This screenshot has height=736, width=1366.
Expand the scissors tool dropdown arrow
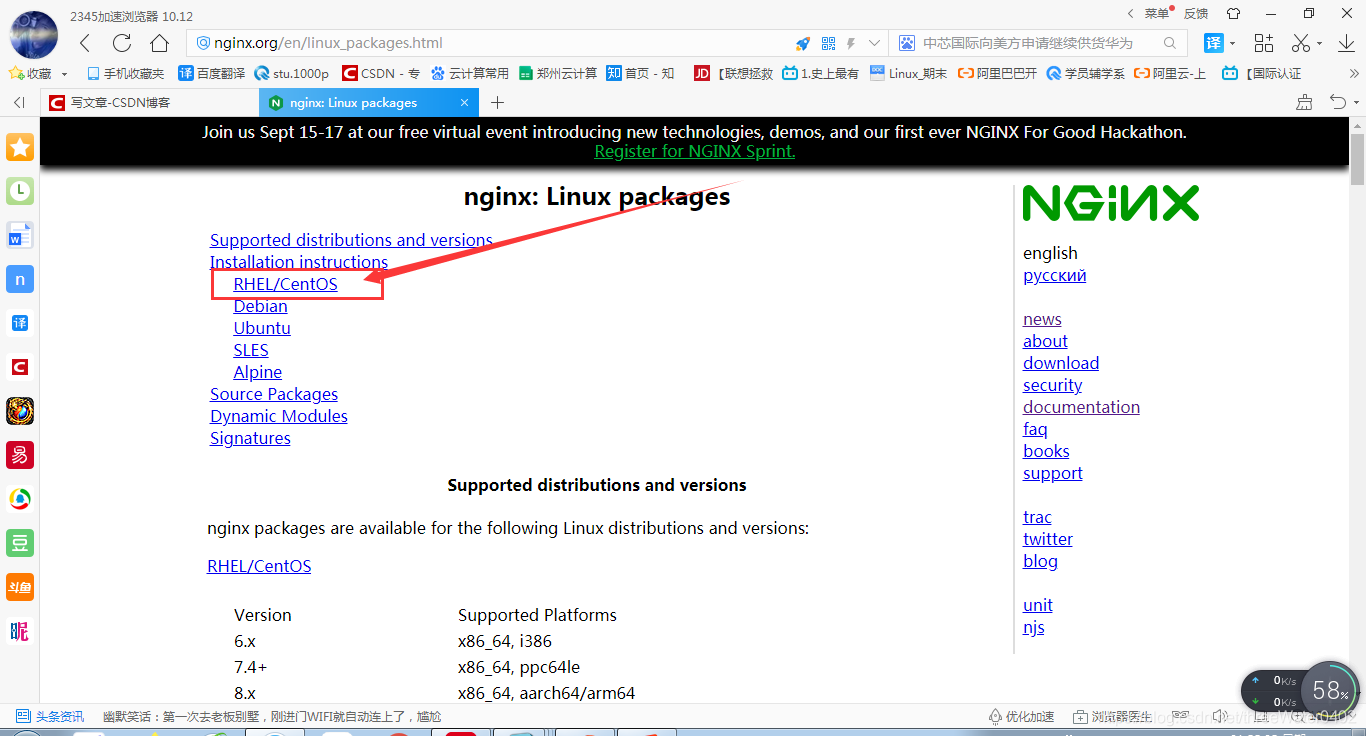[1319, 43]
